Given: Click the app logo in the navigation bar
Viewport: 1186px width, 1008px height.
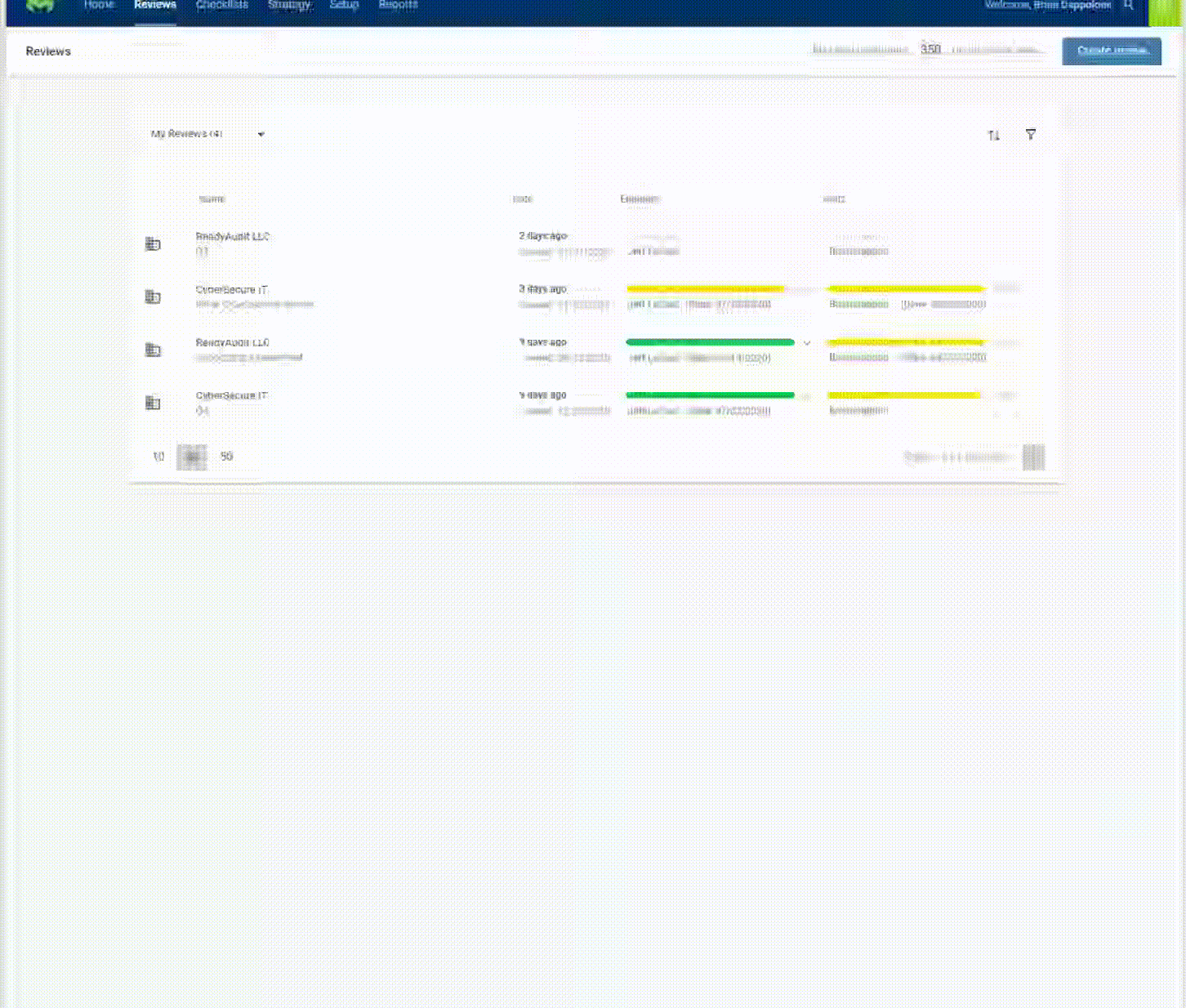Looking at the screenshot, I should click(x=39, y=6).
